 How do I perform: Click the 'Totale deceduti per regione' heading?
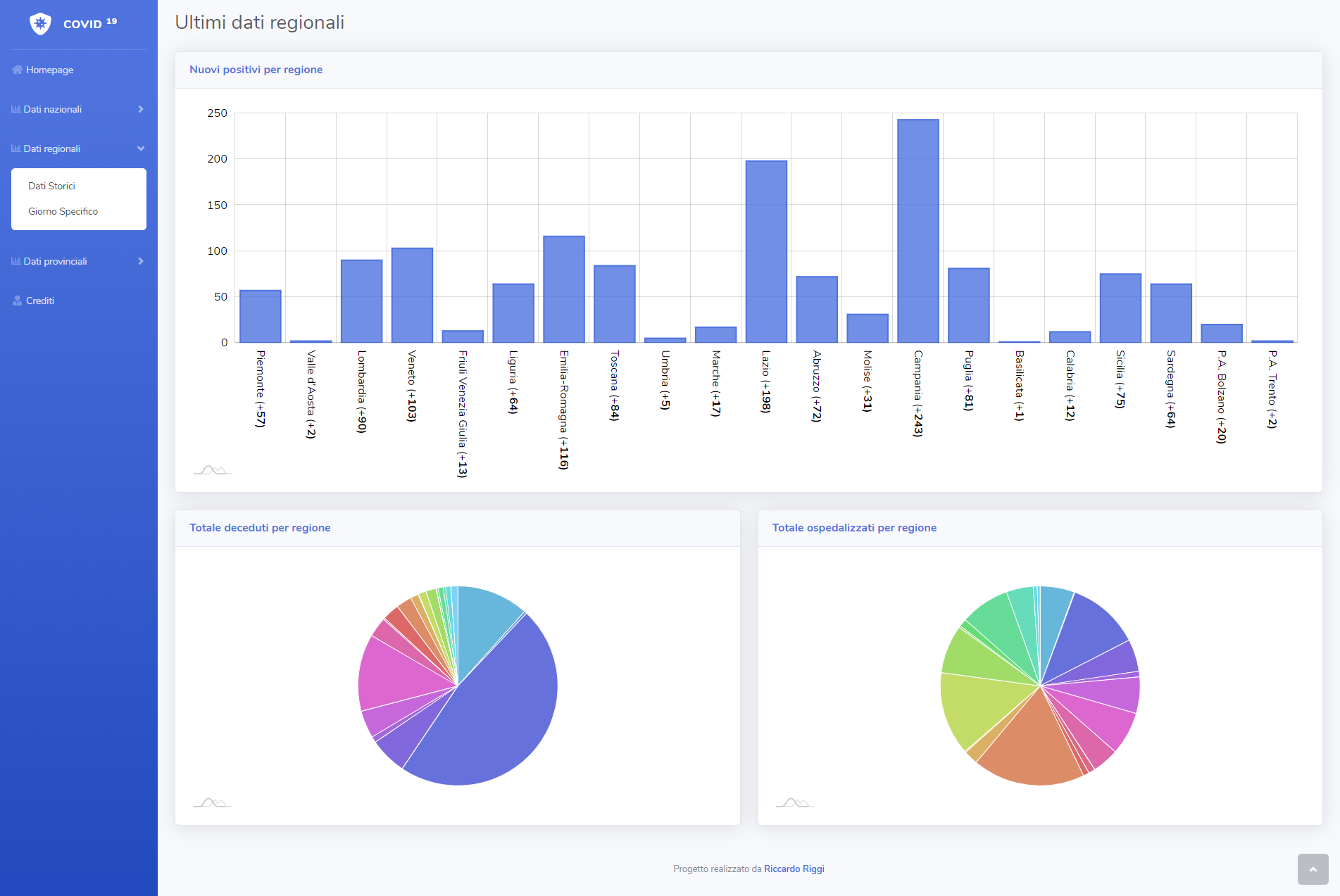[x=260, y=528]
